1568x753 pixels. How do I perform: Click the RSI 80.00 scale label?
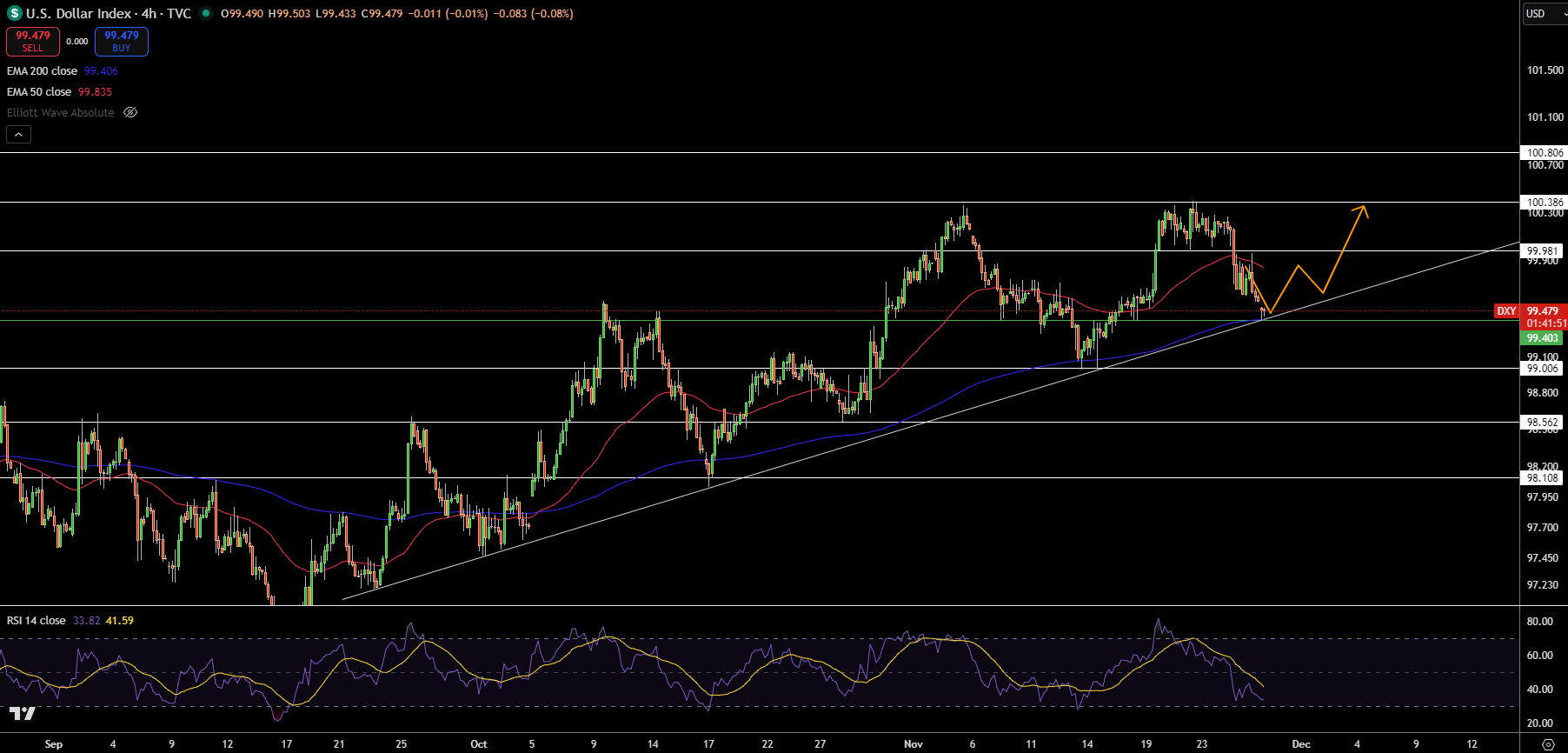(x=1539, y=622)
